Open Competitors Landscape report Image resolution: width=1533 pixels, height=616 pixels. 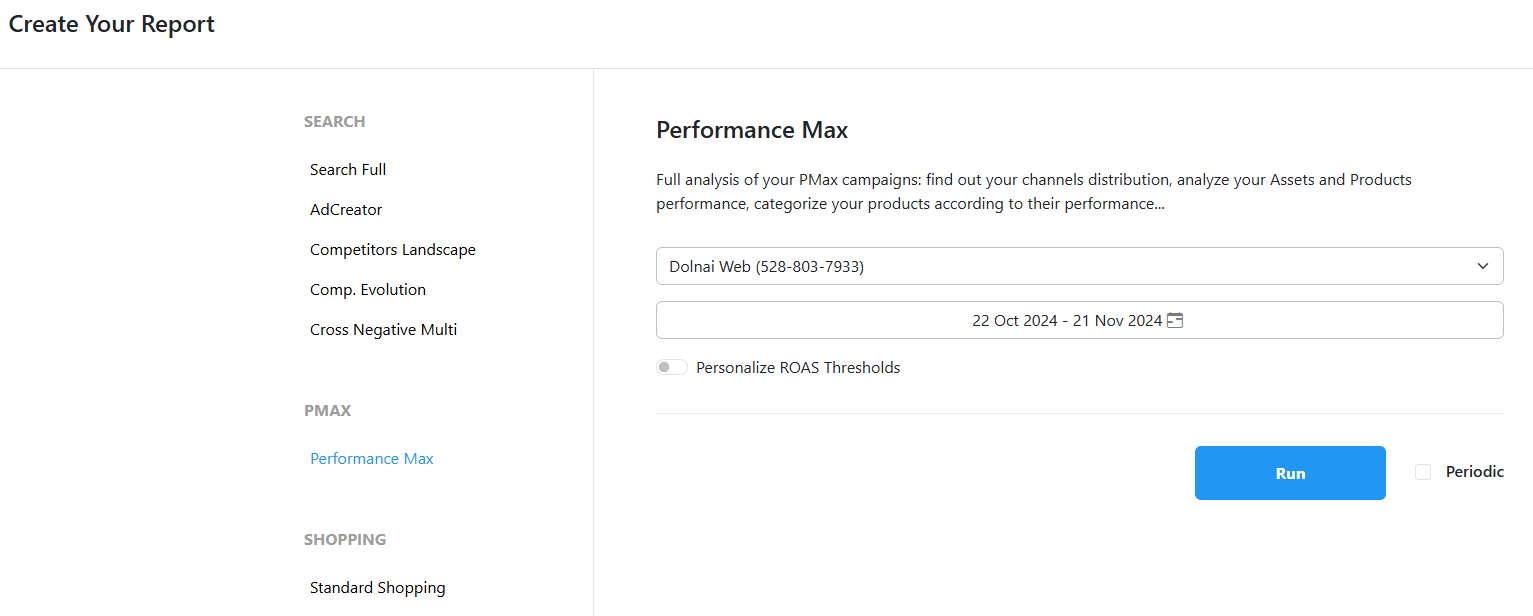tap(393, 250)
